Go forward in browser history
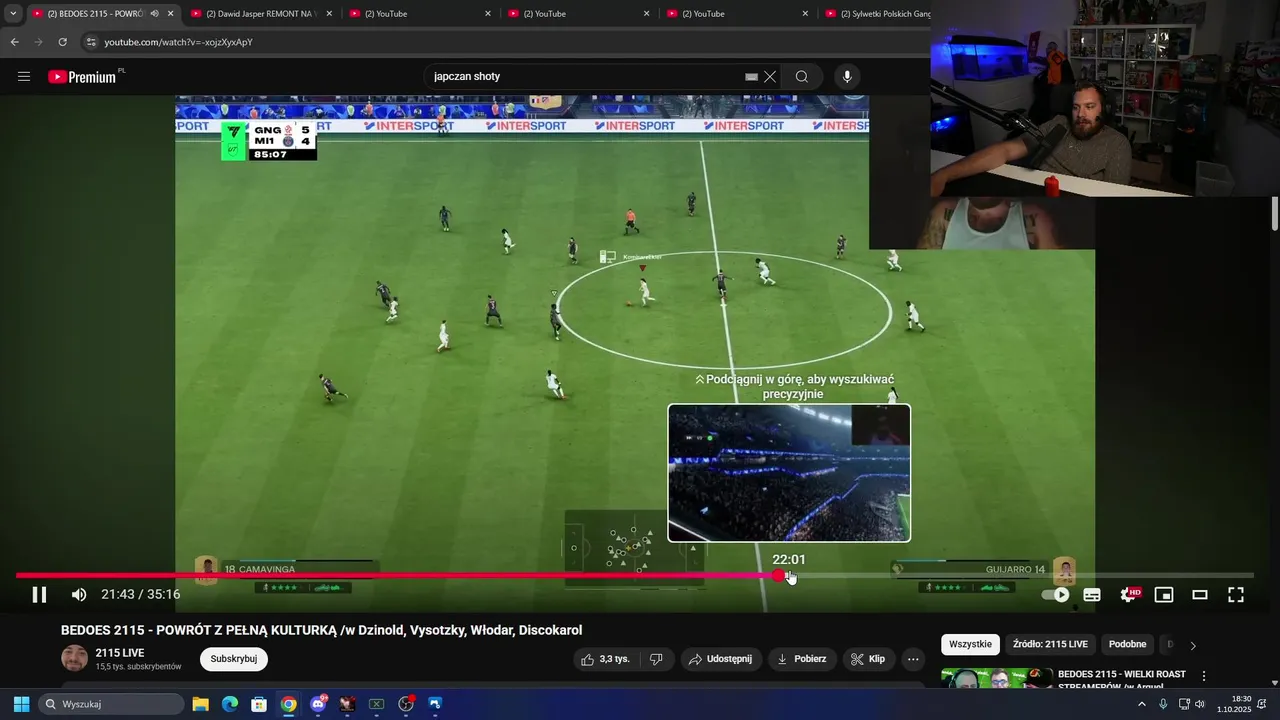Viewport: 1280px width, 720px height. click(x=38, y=42)
